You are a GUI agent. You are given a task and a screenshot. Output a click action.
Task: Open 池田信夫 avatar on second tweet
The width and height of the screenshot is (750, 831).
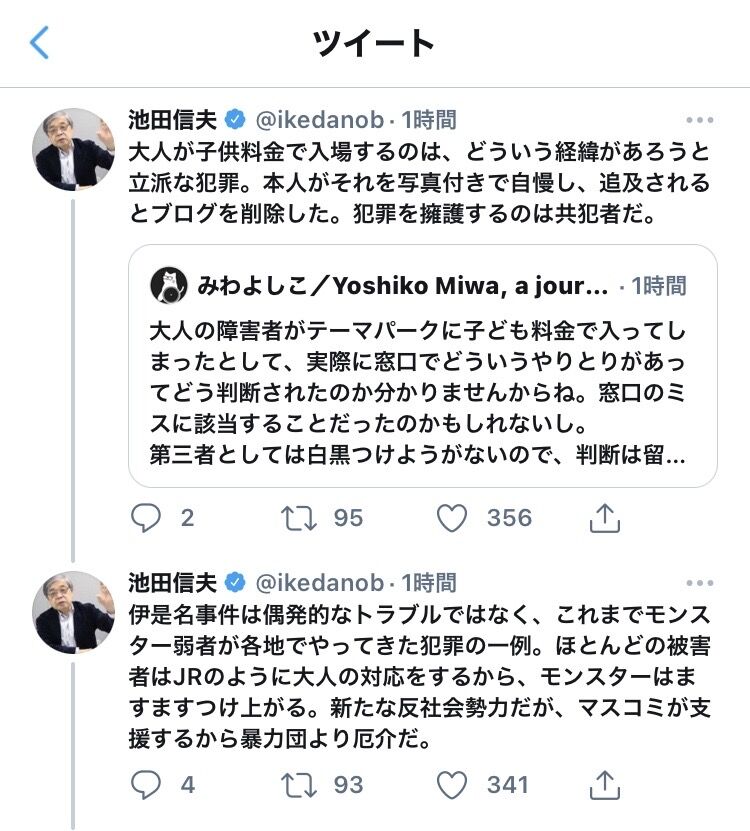pyautogui.click(x=73, y=612)
